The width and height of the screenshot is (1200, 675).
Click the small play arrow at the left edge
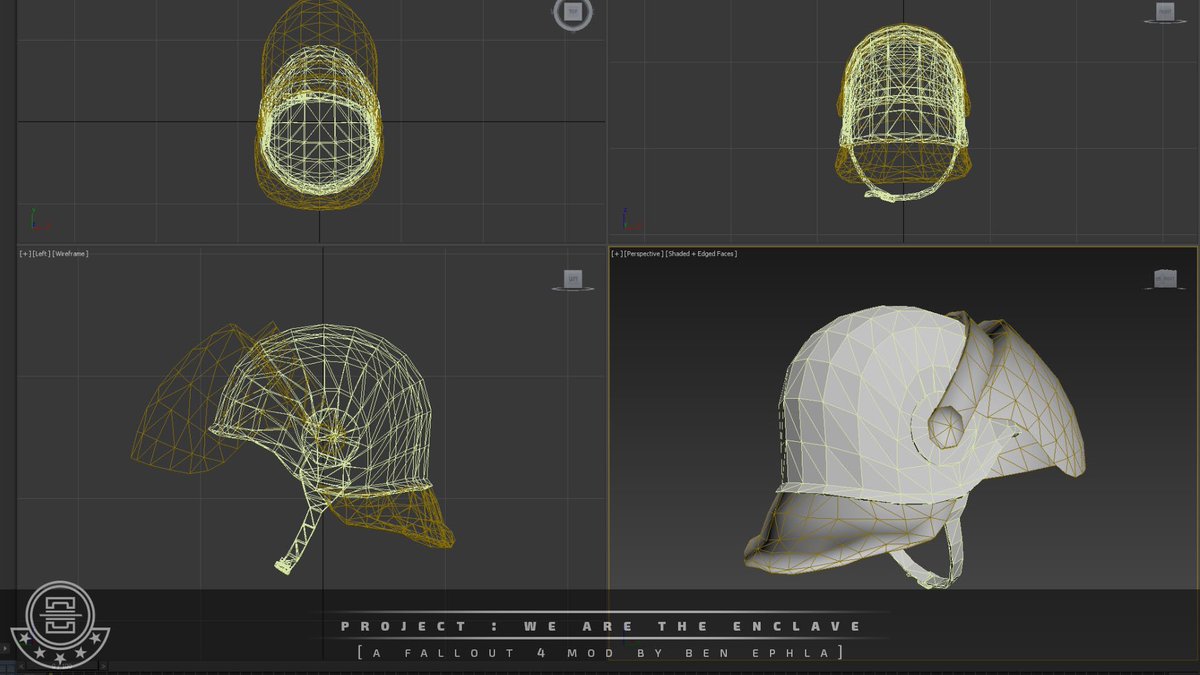point(4,648)
